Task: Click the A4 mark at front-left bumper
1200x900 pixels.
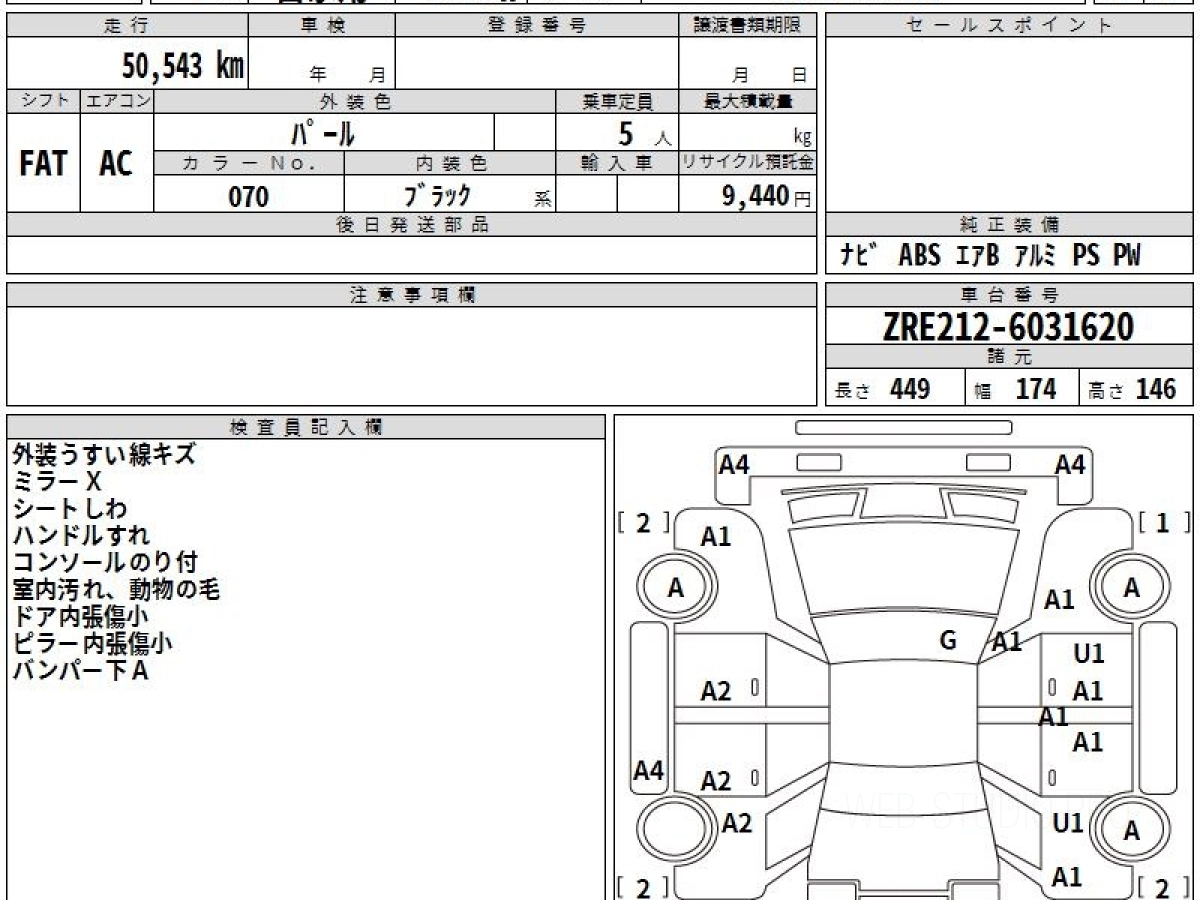Action: [x=735, y=465]
